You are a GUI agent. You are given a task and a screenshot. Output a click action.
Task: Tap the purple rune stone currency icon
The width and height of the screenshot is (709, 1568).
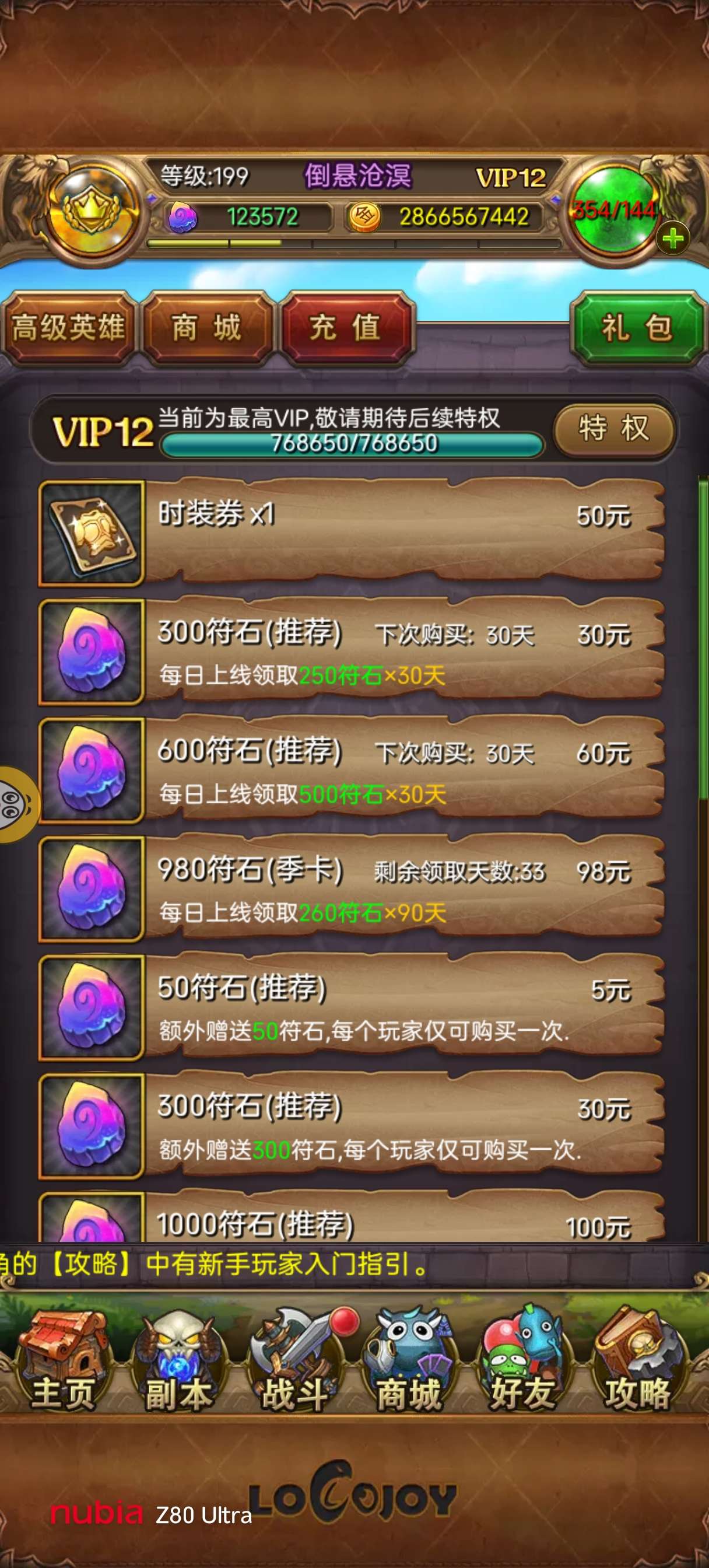(182, 218)
